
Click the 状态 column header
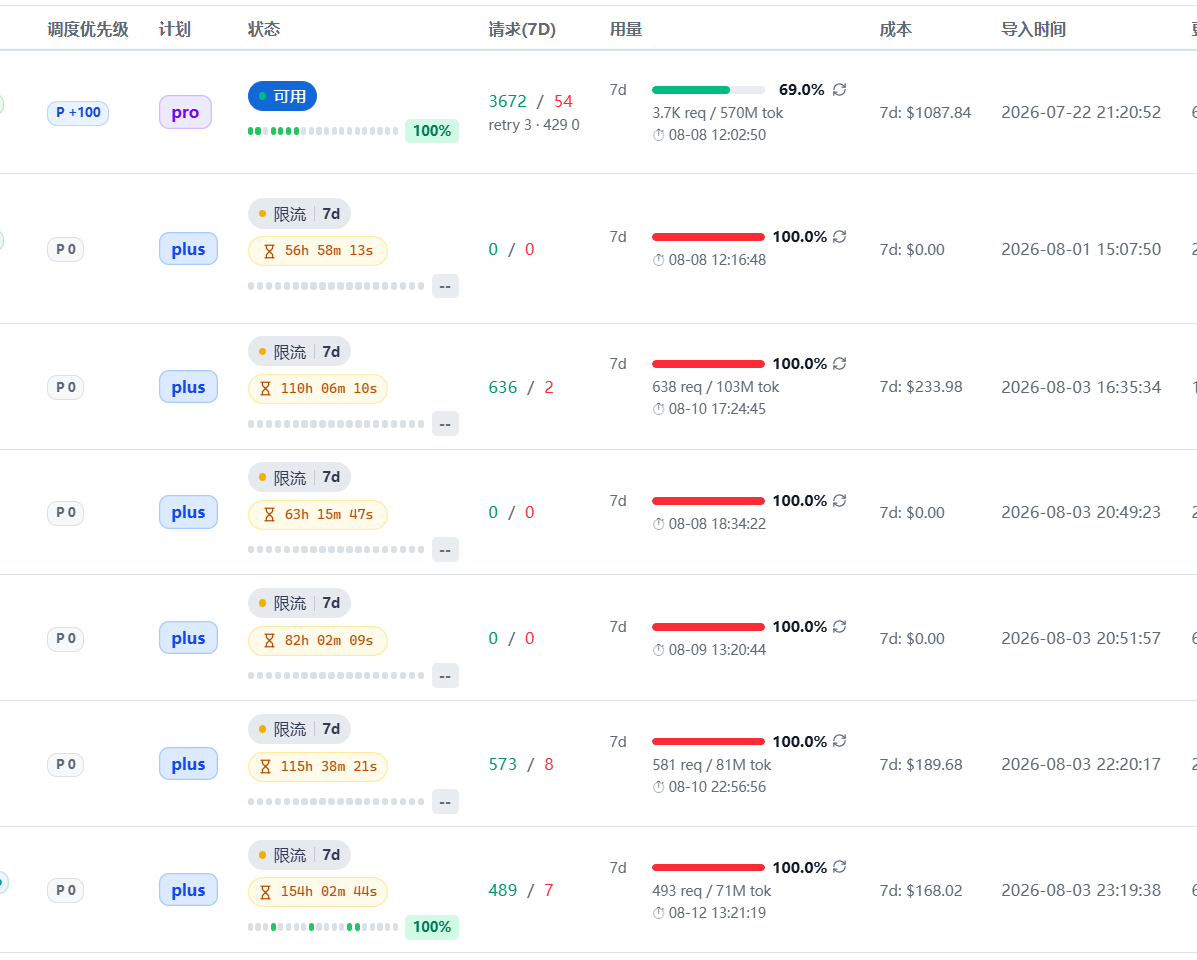click(264, 29)
